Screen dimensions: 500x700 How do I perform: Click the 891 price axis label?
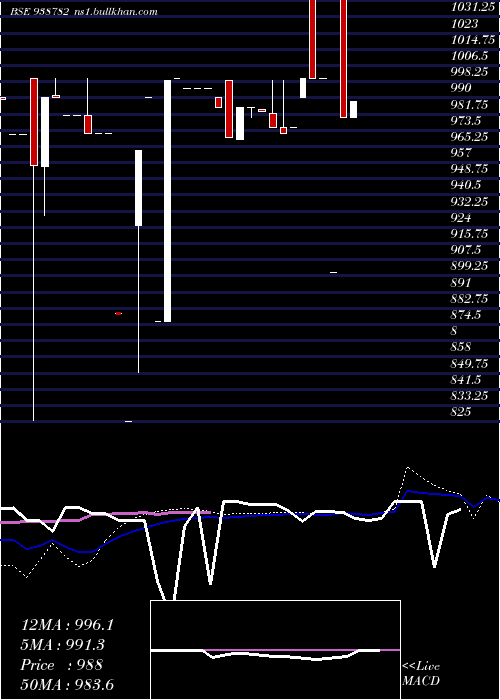tap(461, 283)
